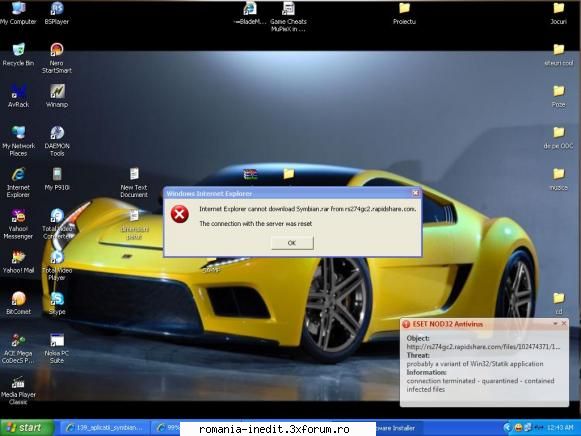The width and height of the screenshot is (581, 436).
Task: Open the muzica folder
Action: click(558, 179)
